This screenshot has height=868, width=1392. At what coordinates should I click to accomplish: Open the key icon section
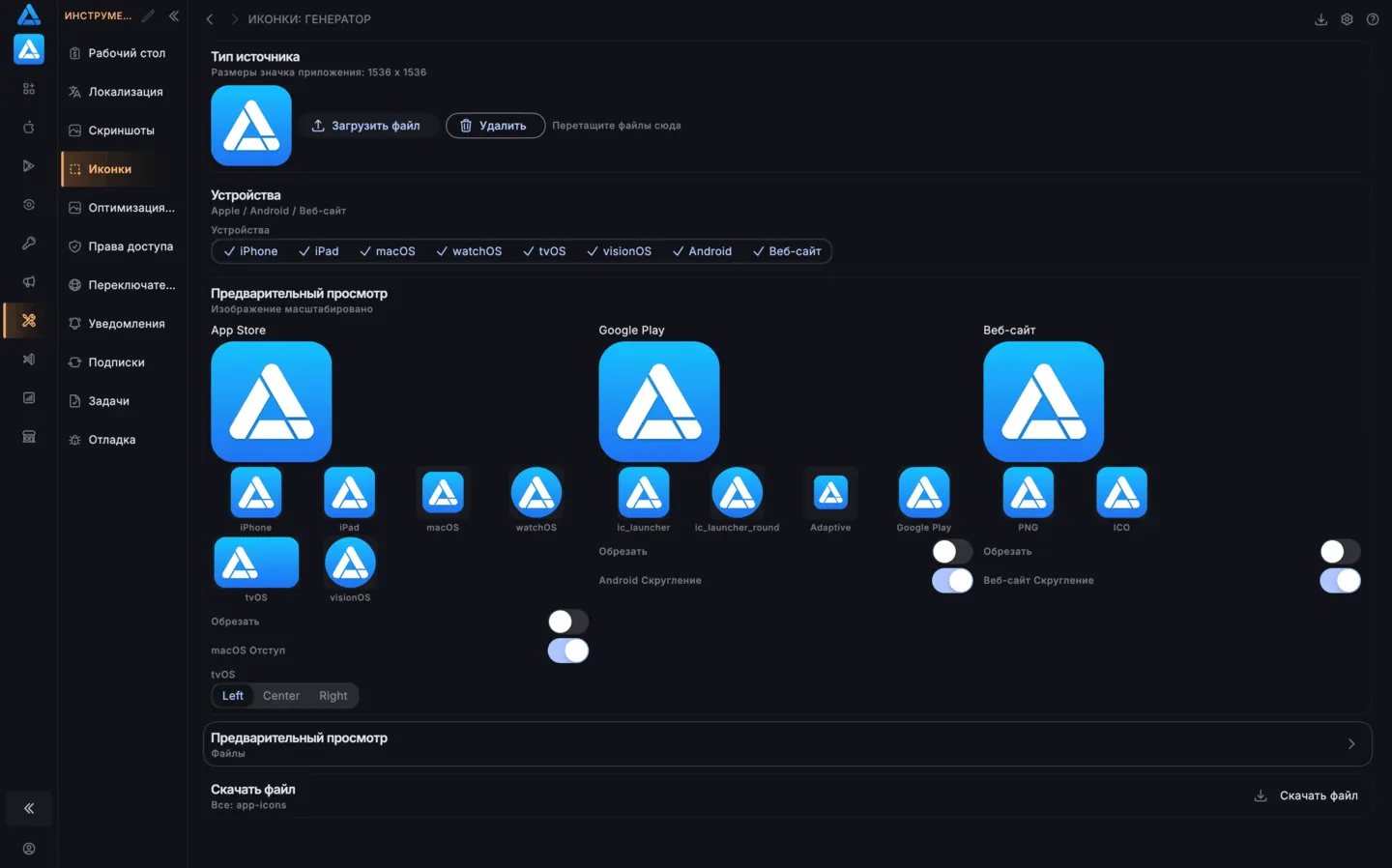click(29, 244)
